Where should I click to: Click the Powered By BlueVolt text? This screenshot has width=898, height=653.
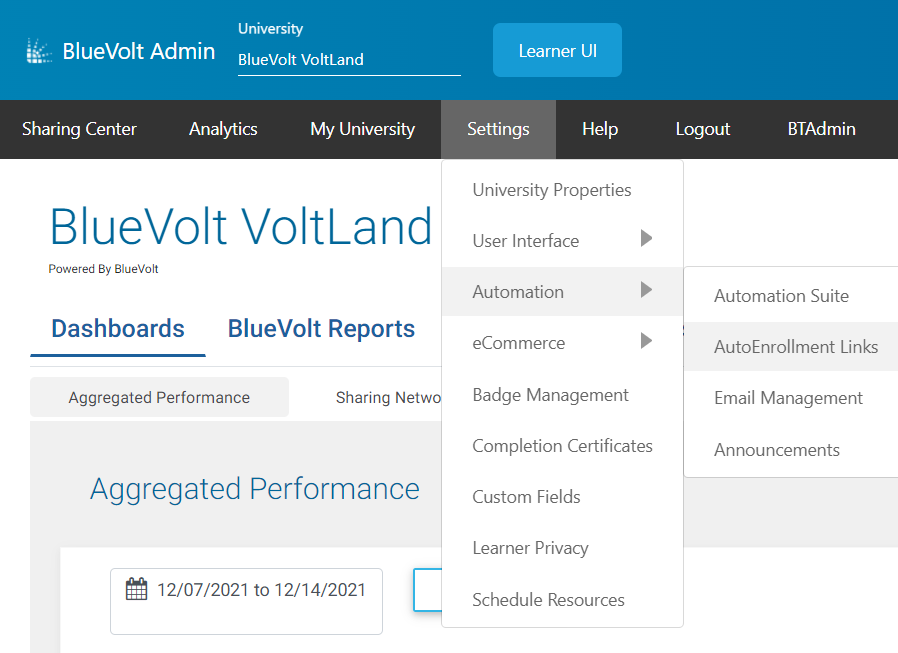coord(103,269)
